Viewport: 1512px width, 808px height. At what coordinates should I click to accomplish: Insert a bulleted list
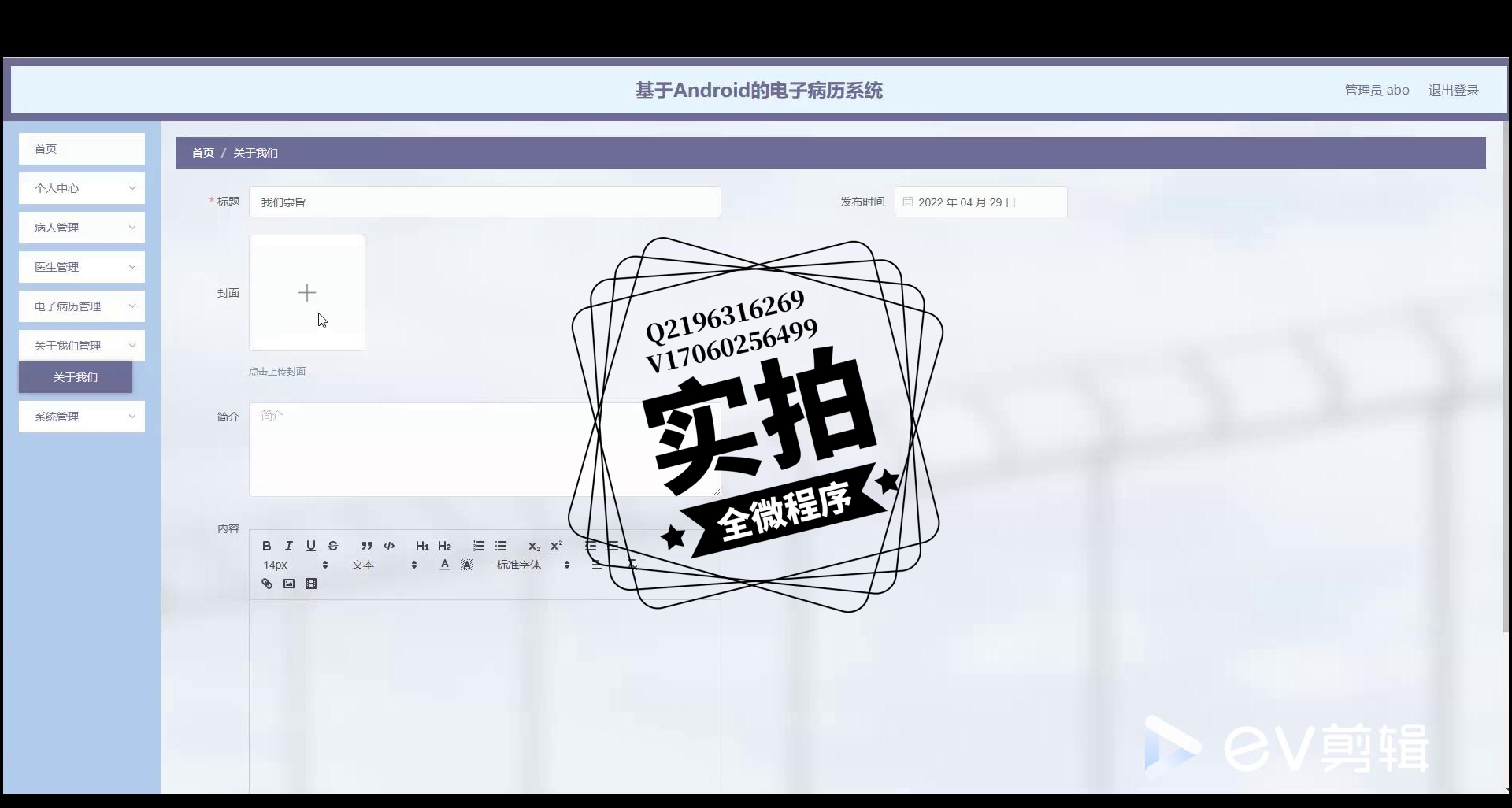pos(501,546)
